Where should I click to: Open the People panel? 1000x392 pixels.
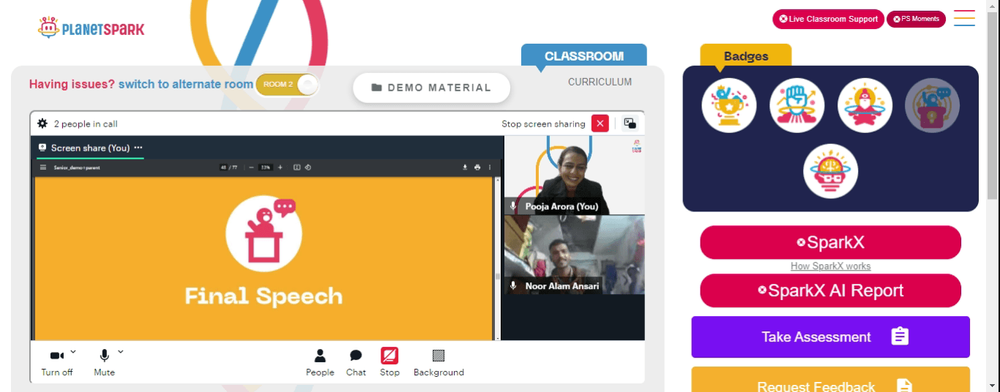(320, 363)
